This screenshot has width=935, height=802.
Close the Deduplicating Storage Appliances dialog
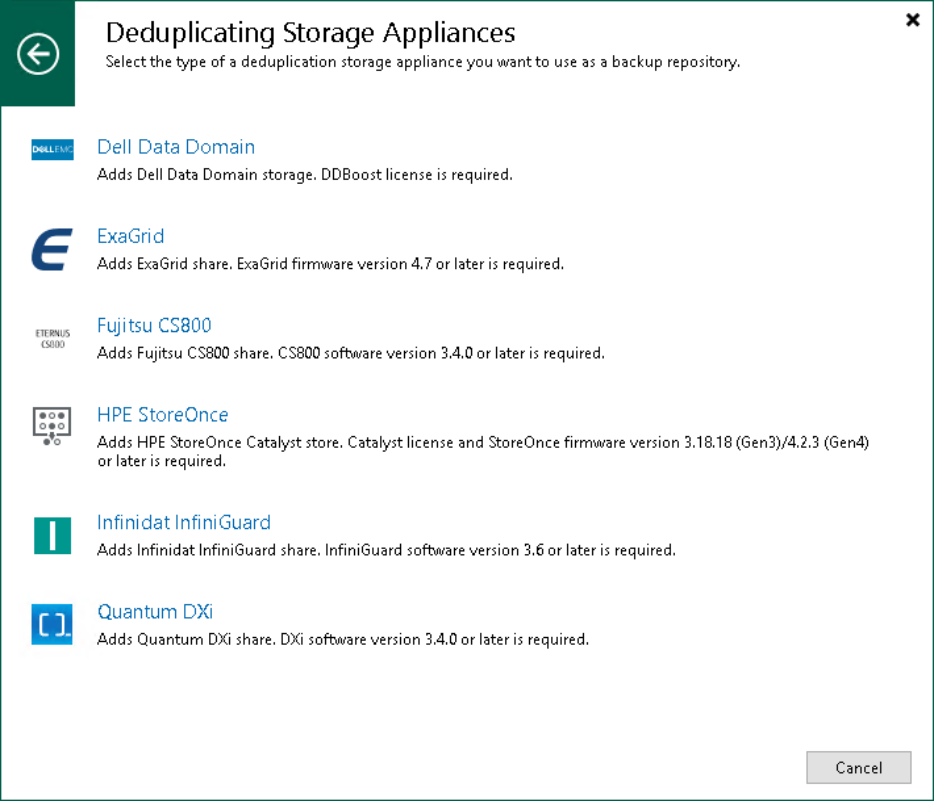[911, 19]
